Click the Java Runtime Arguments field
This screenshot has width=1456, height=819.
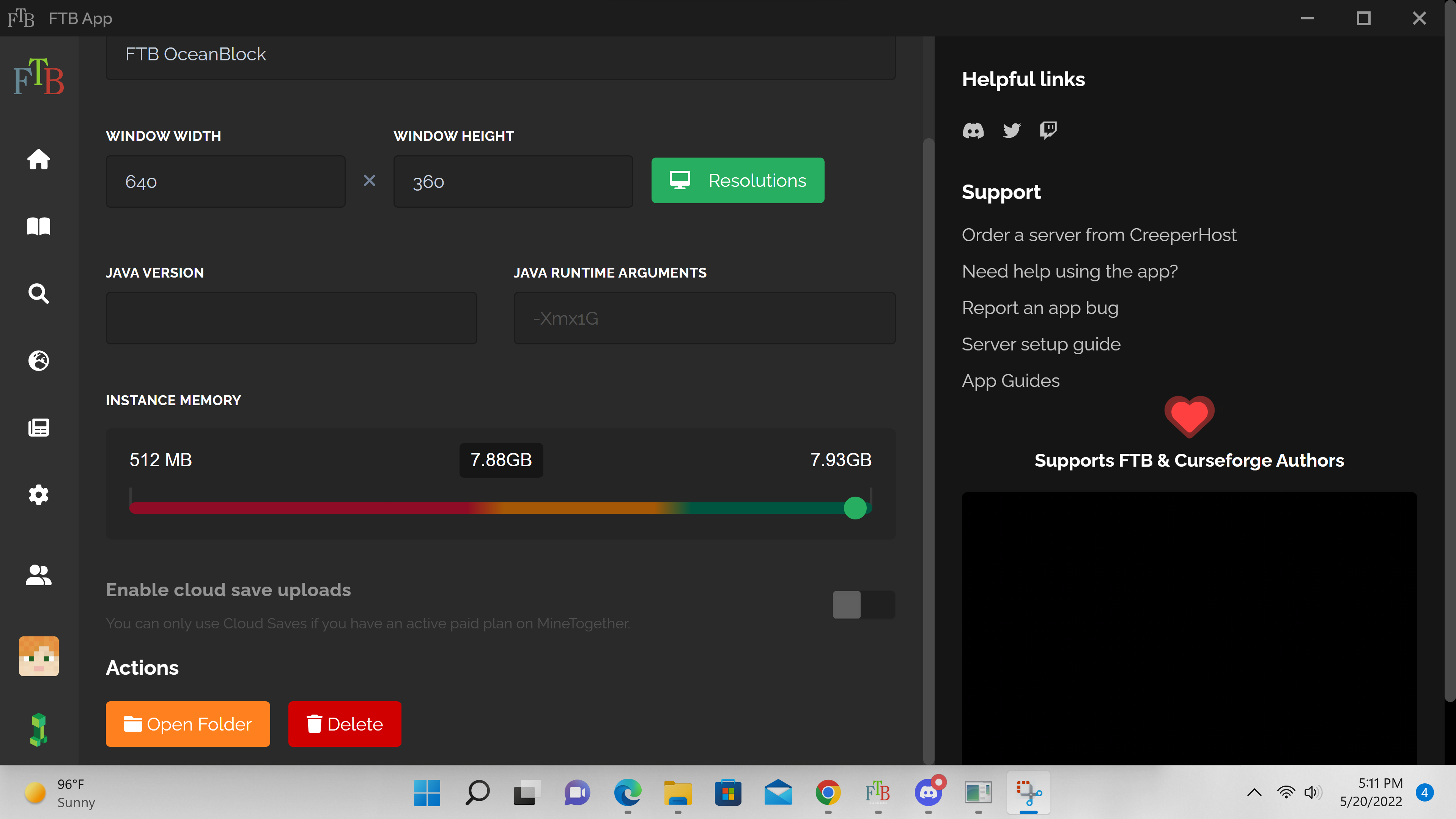pyautogui.click(x=704, y=318)
